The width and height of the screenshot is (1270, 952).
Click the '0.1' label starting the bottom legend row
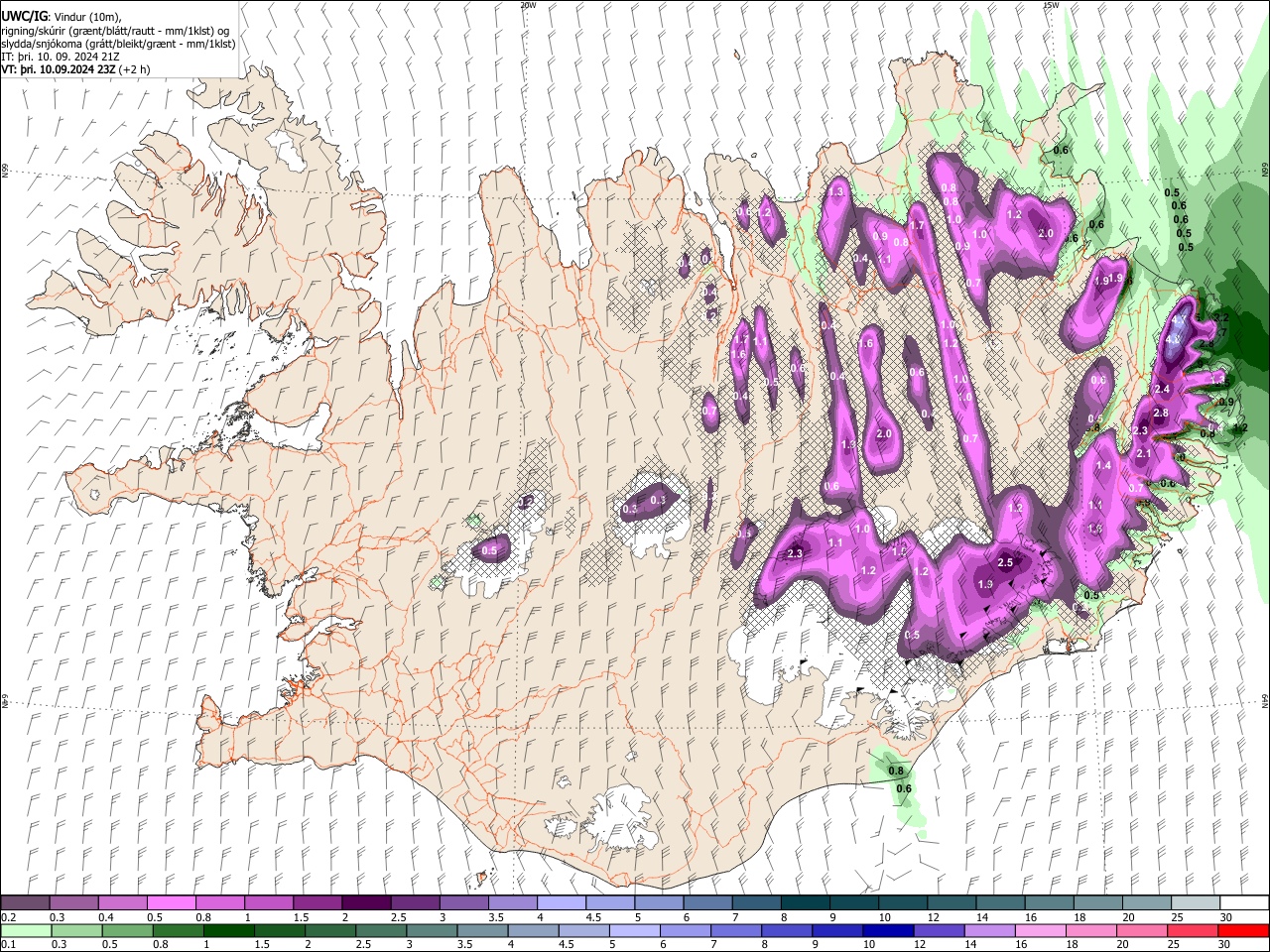tap(8, 944)
